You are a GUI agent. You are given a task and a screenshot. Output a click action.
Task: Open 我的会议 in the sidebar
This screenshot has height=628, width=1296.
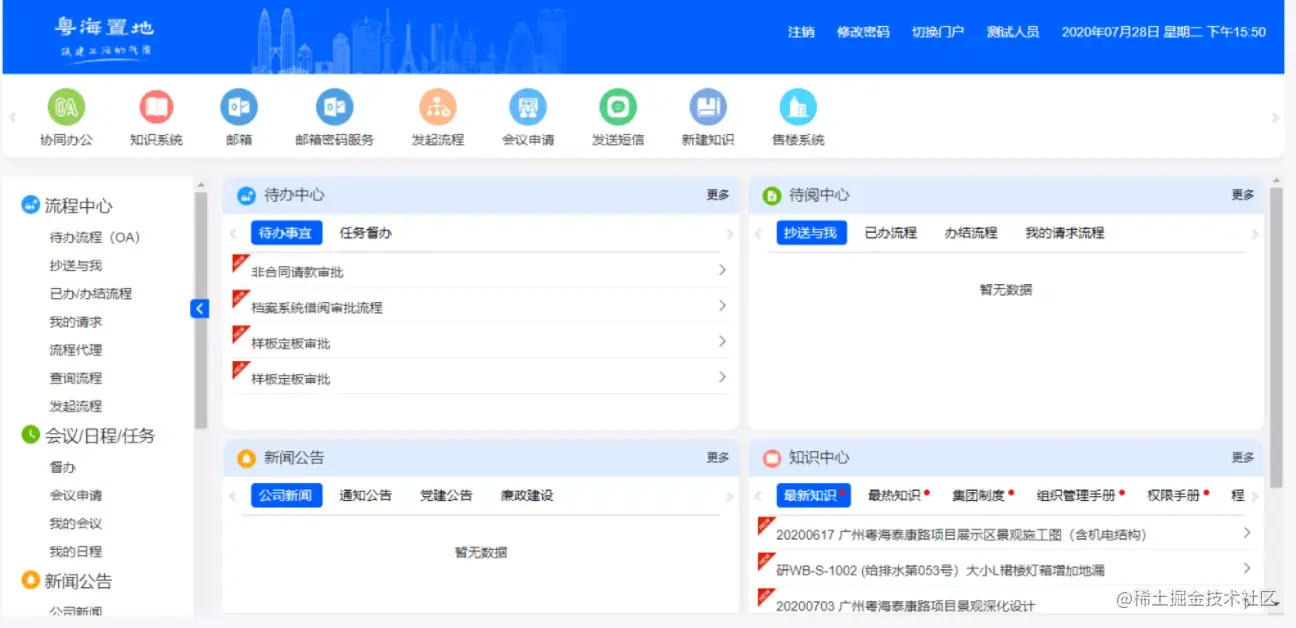(x=76, y=523)
